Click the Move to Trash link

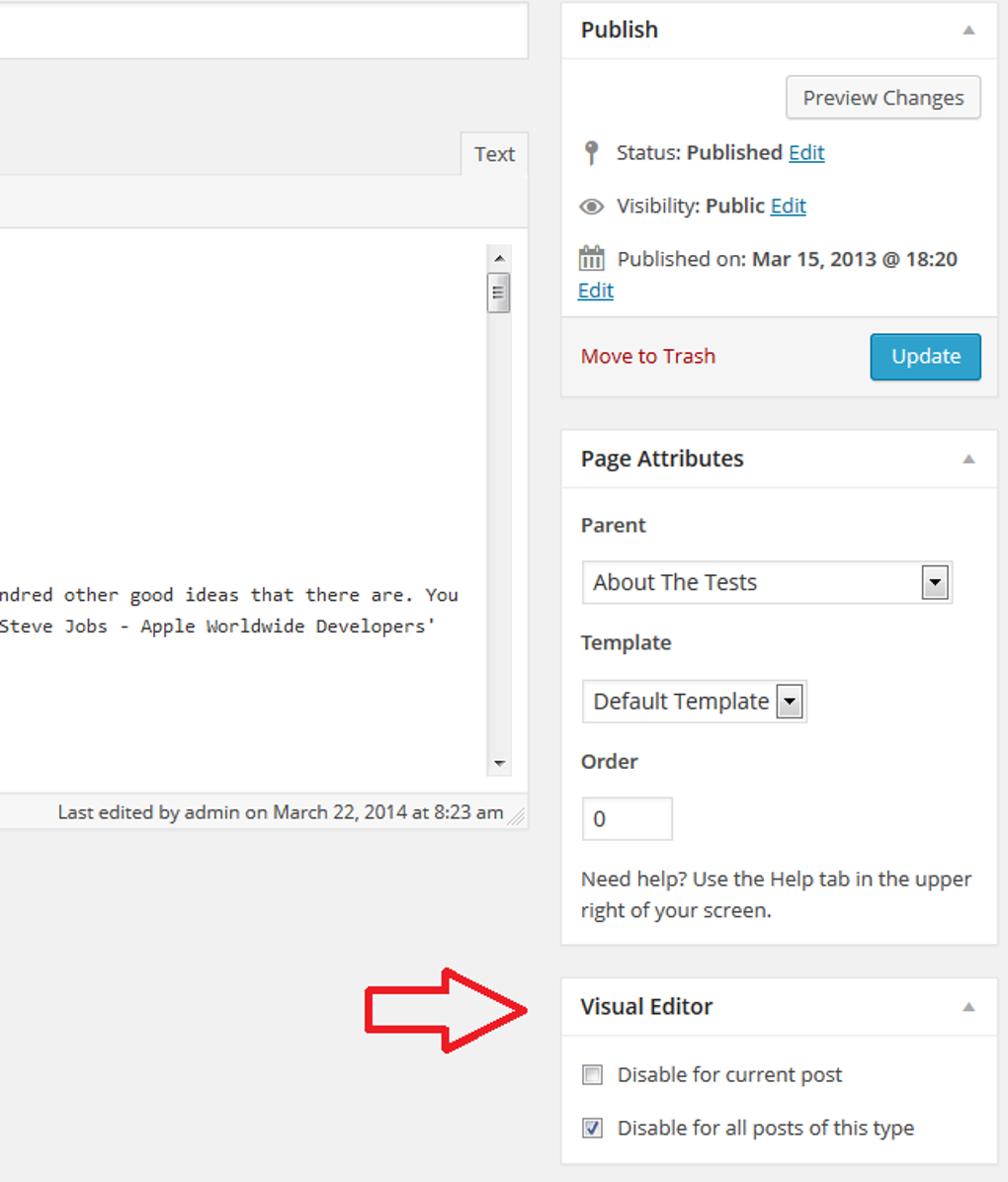[647, 356]
